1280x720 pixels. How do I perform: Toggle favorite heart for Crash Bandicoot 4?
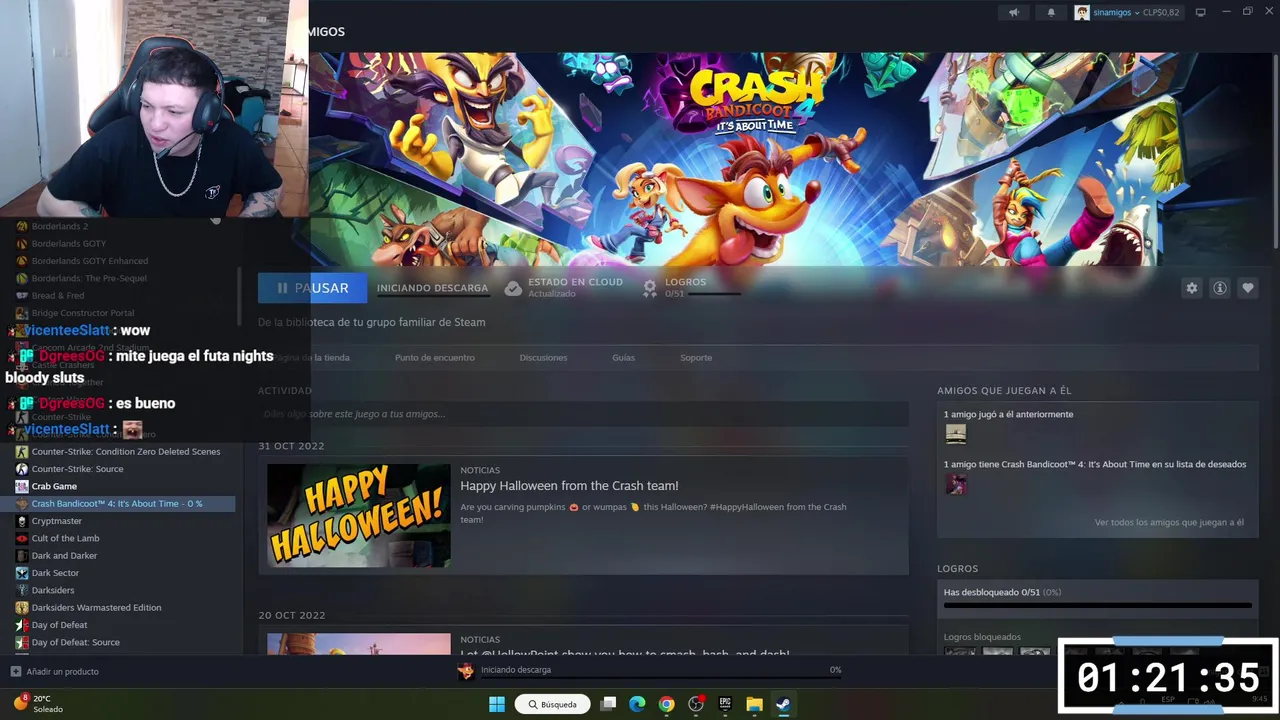(1248, 288)
